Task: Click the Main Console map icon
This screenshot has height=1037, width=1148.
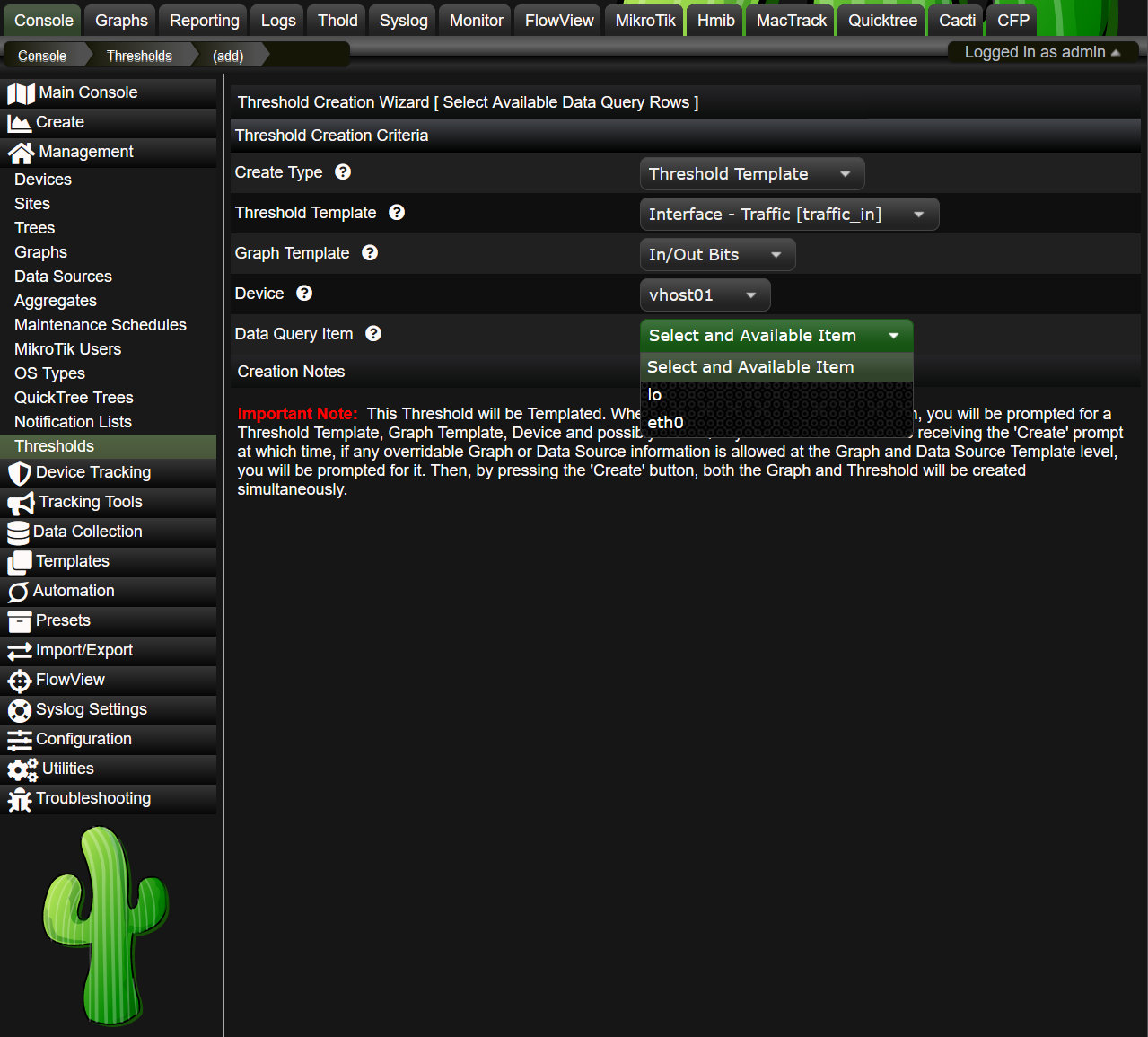Action: [x=21, y=93]
